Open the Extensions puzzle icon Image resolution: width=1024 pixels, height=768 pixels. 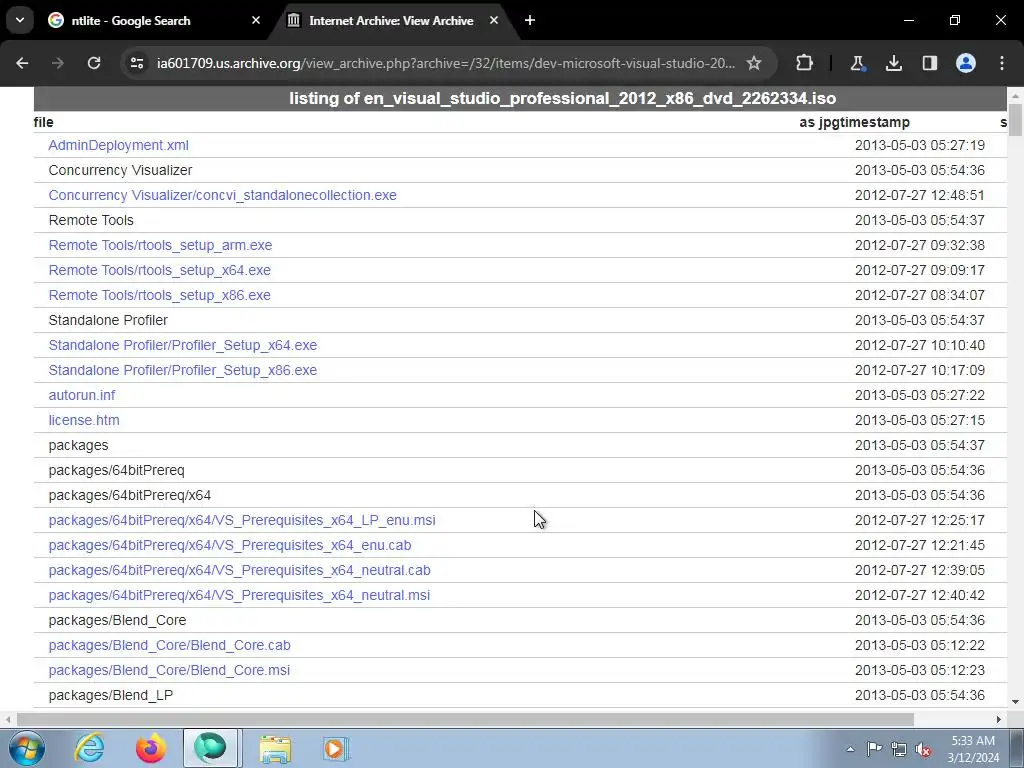(804, 63)
